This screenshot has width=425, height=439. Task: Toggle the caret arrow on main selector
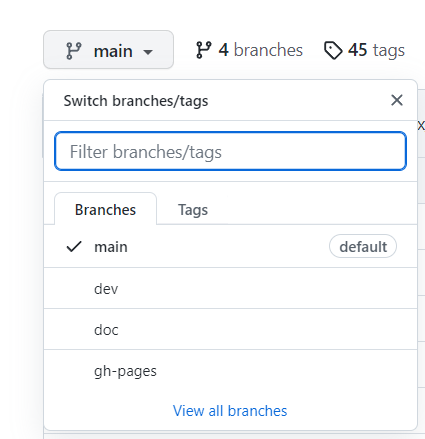pyautogui.click(x=148, y=52)
